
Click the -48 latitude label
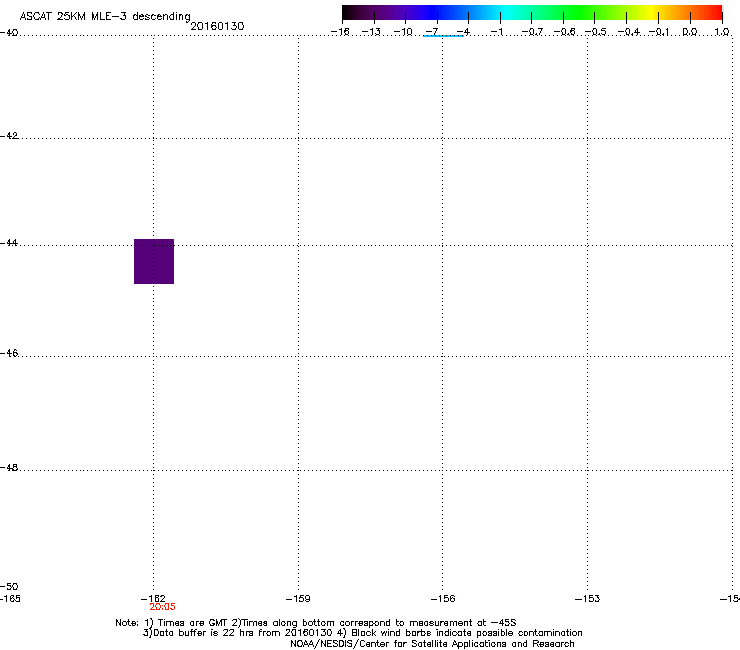coord(9,467)
